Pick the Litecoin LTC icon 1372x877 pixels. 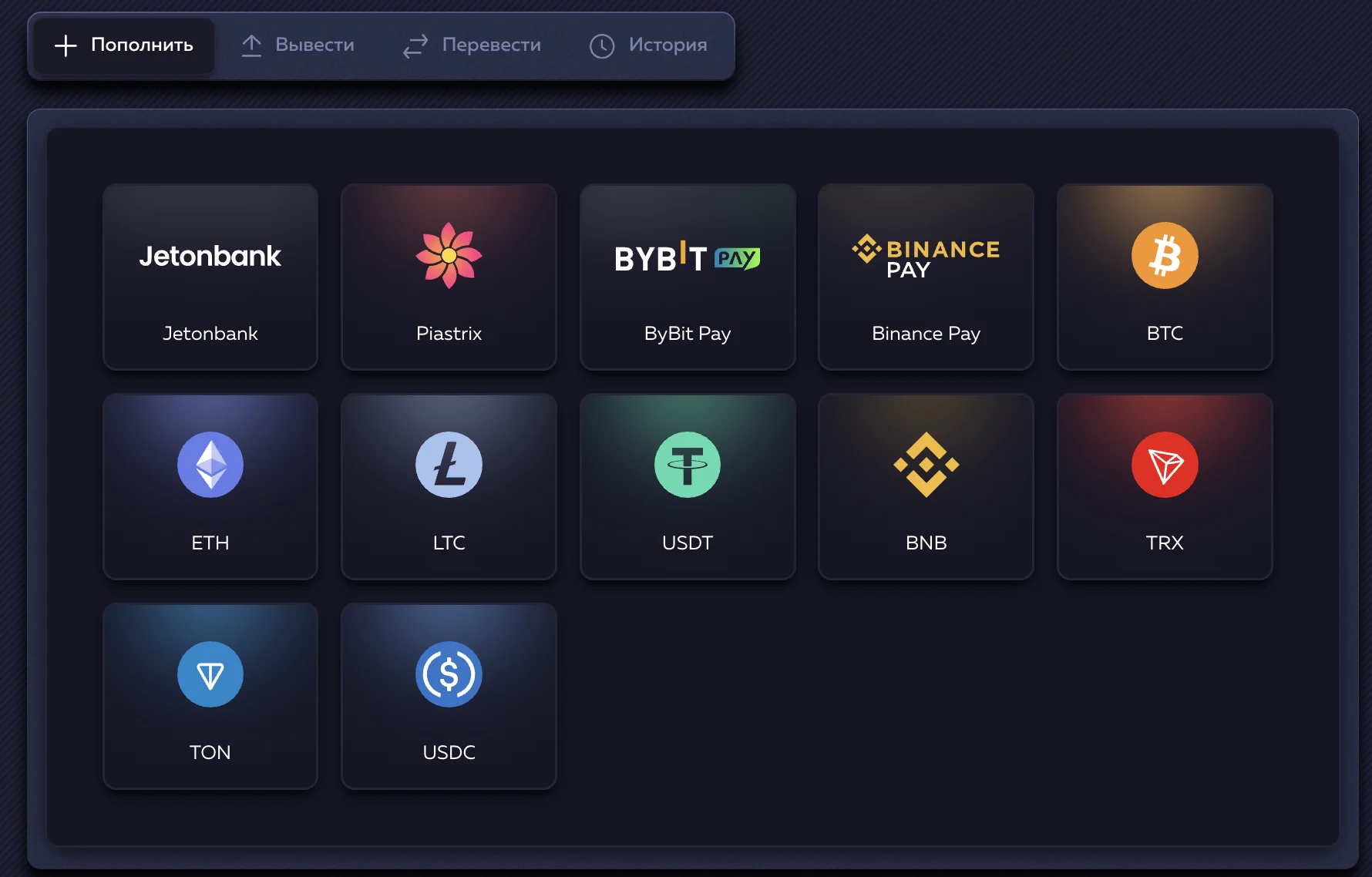pos(449,465)
